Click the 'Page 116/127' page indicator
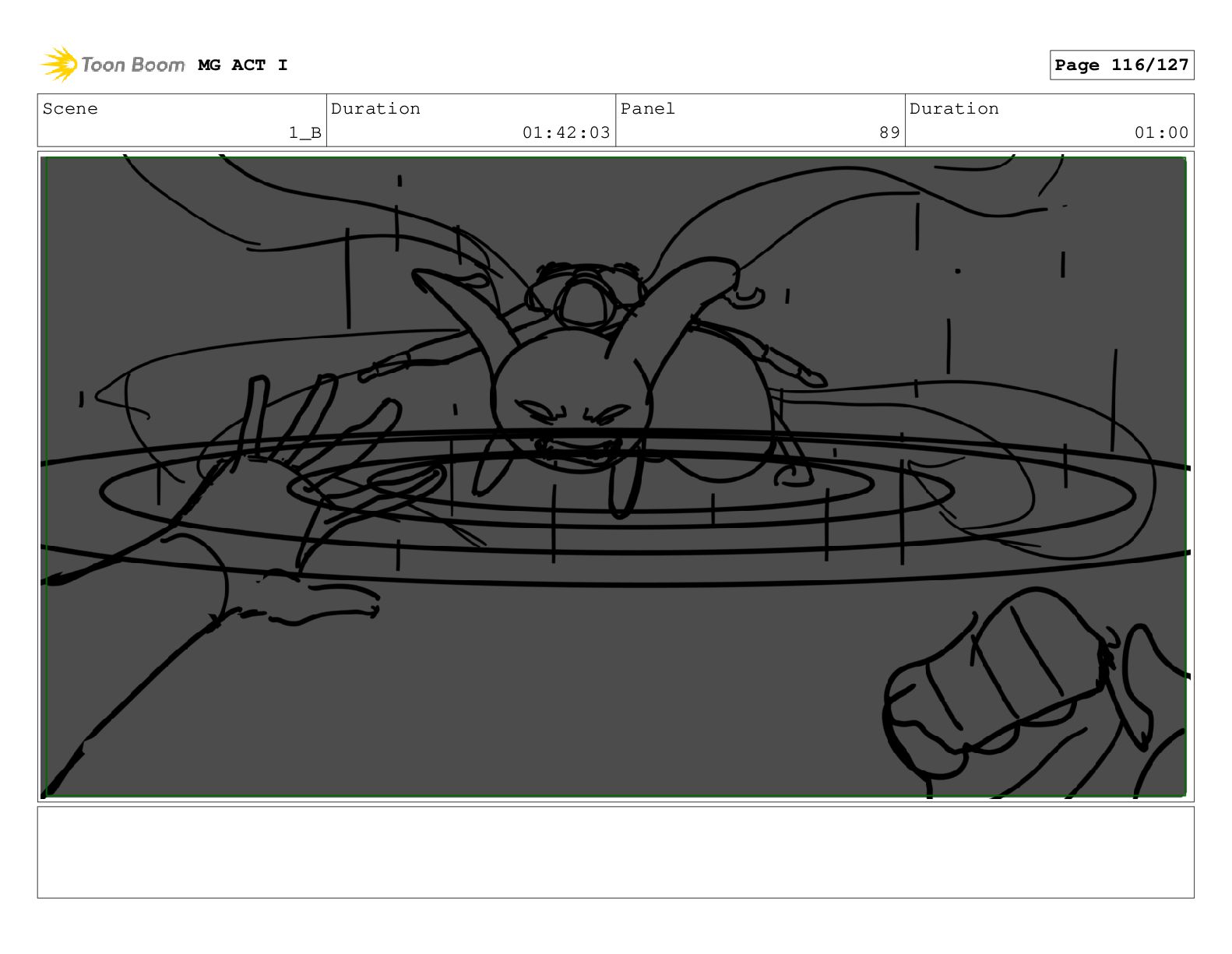1232x954 pixels. pos(1121,65)
